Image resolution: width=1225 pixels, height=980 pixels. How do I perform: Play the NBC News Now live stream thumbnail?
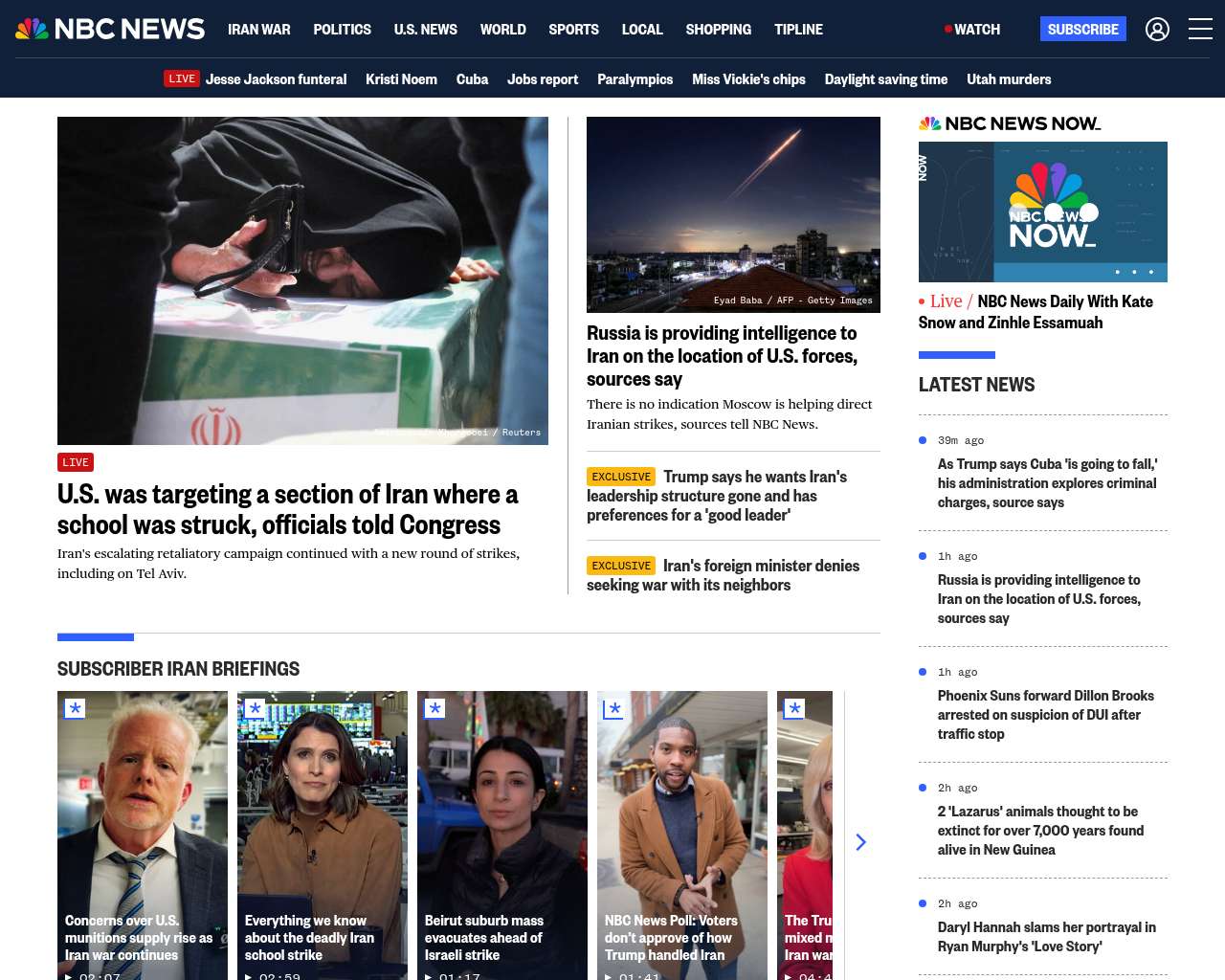(1042, 212)
